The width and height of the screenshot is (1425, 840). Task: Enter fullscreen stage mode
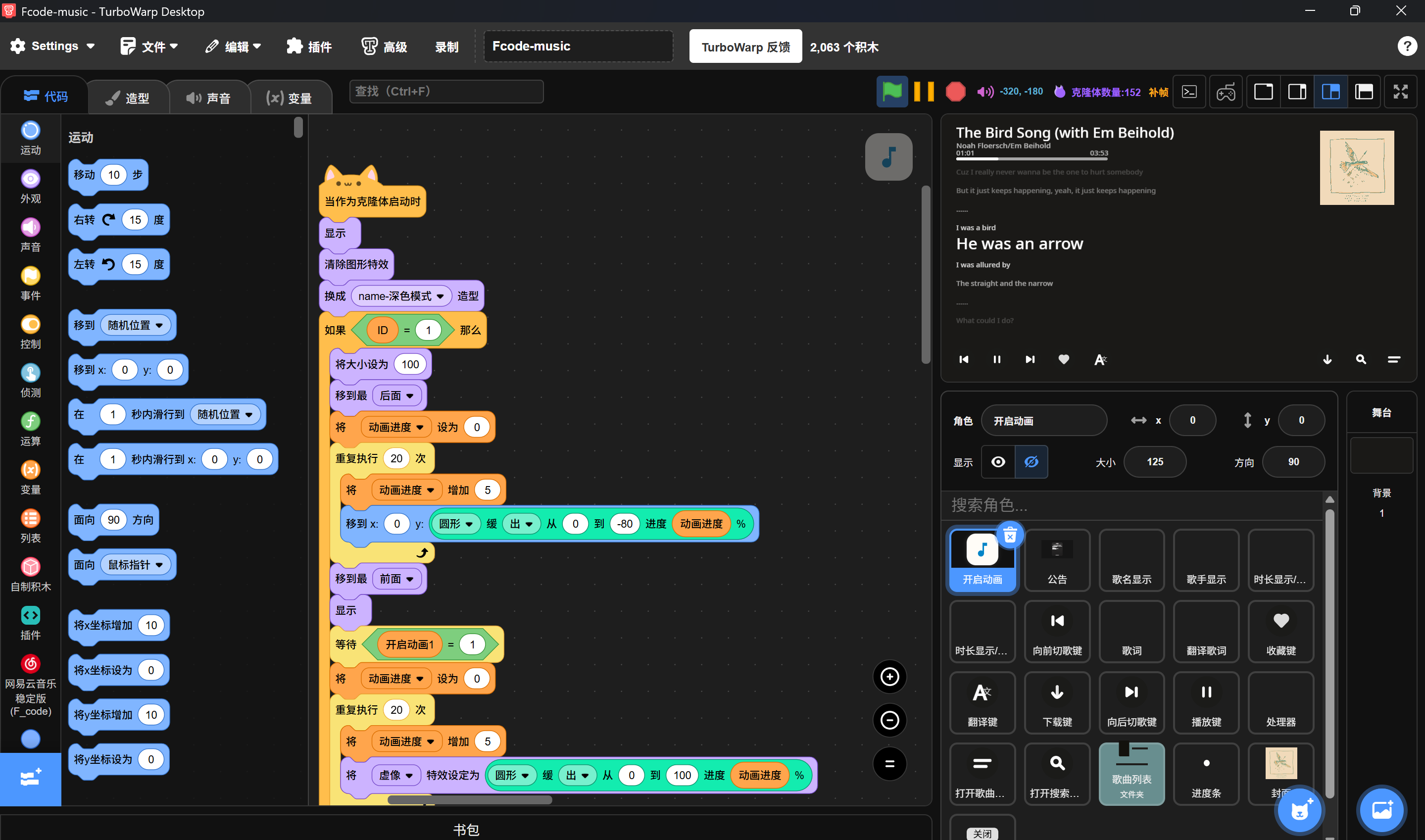coord(1400,92)
